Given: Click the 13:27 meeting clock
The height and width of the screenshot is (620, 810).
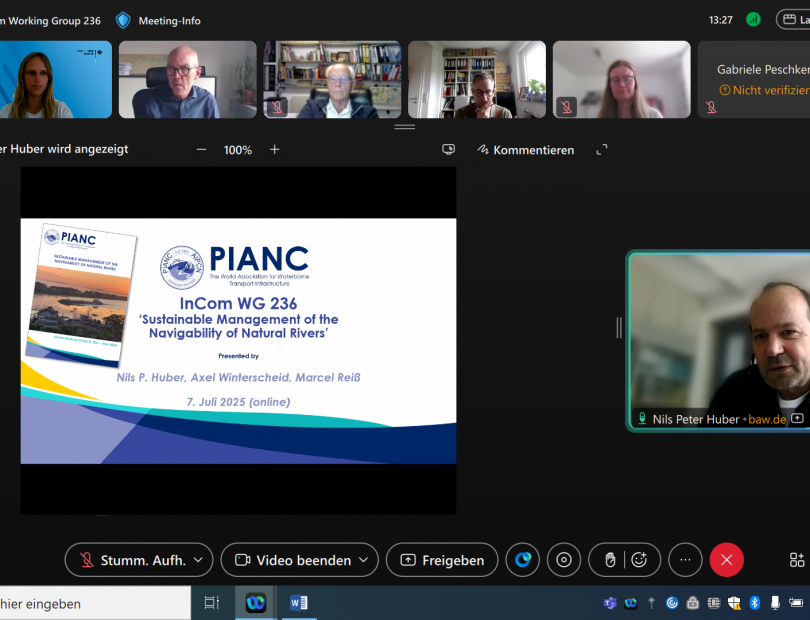Looking at the screenshot, I should [721, 20].
